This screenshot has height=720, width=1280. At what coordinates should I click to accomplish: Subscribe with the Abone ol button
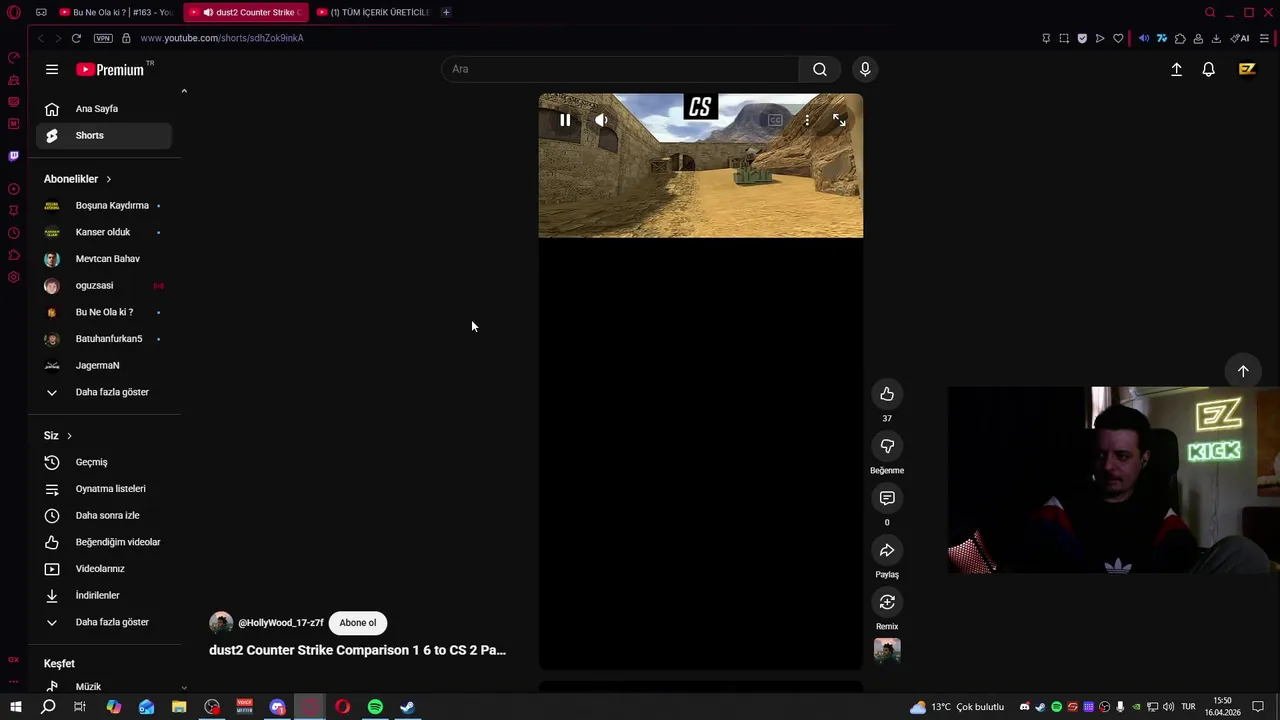coord(358,623)
